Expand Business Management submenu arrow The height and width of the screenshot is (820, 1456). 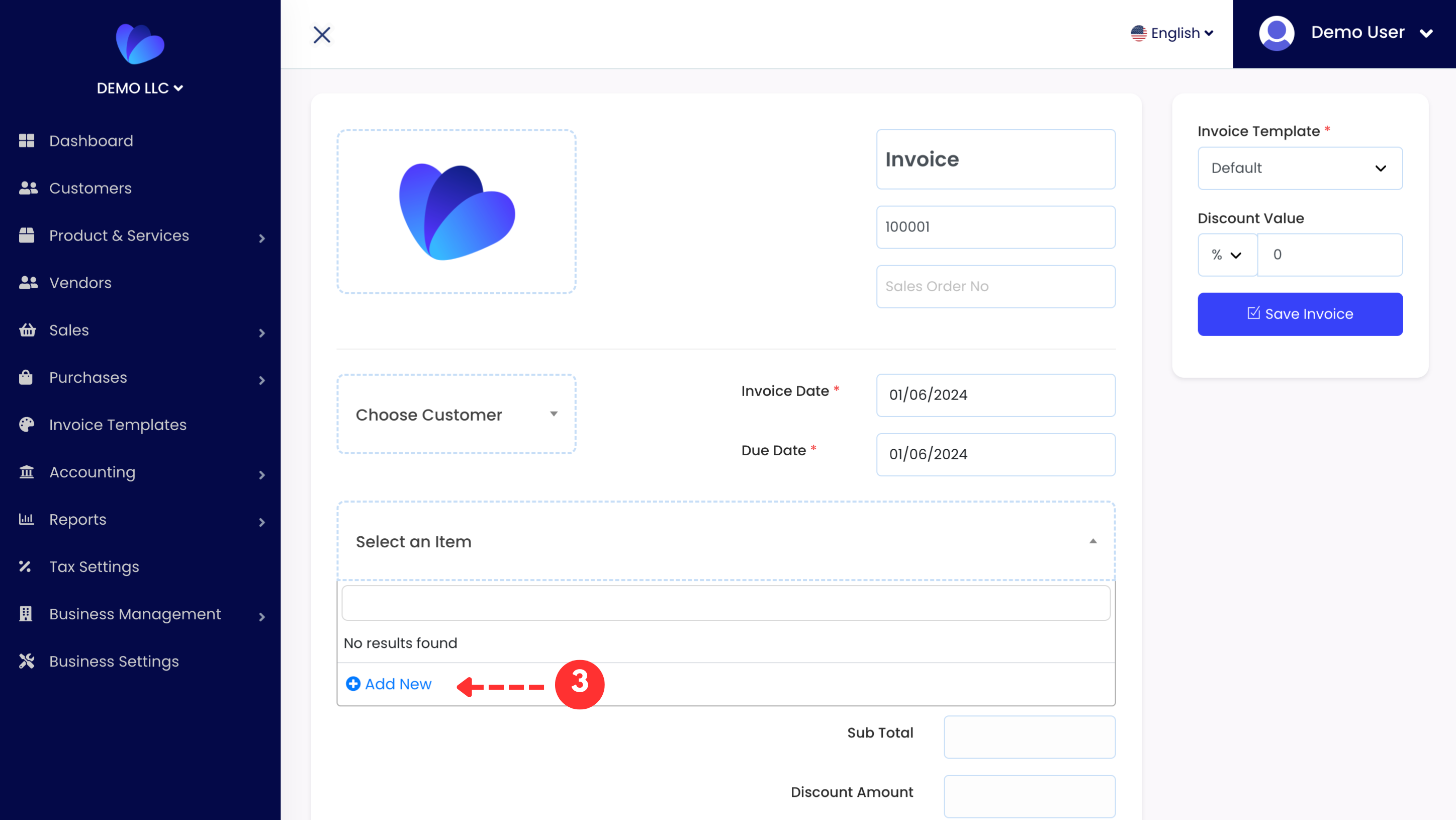[x=262, y=616]
